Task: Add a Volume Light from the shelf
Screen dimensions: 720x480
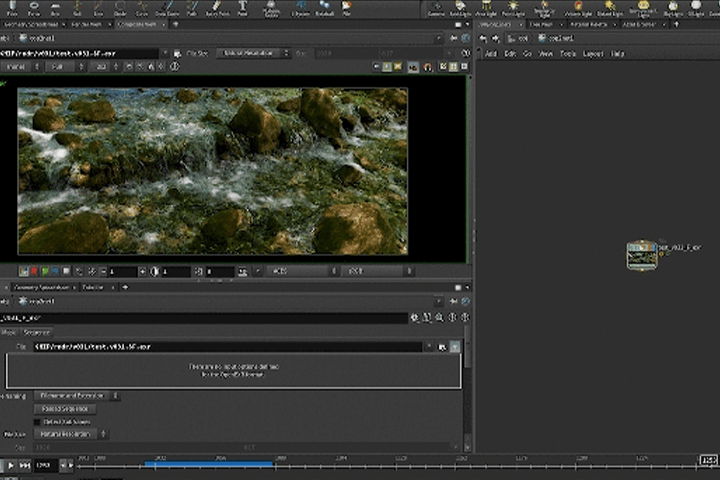Action: pos(578,8)
